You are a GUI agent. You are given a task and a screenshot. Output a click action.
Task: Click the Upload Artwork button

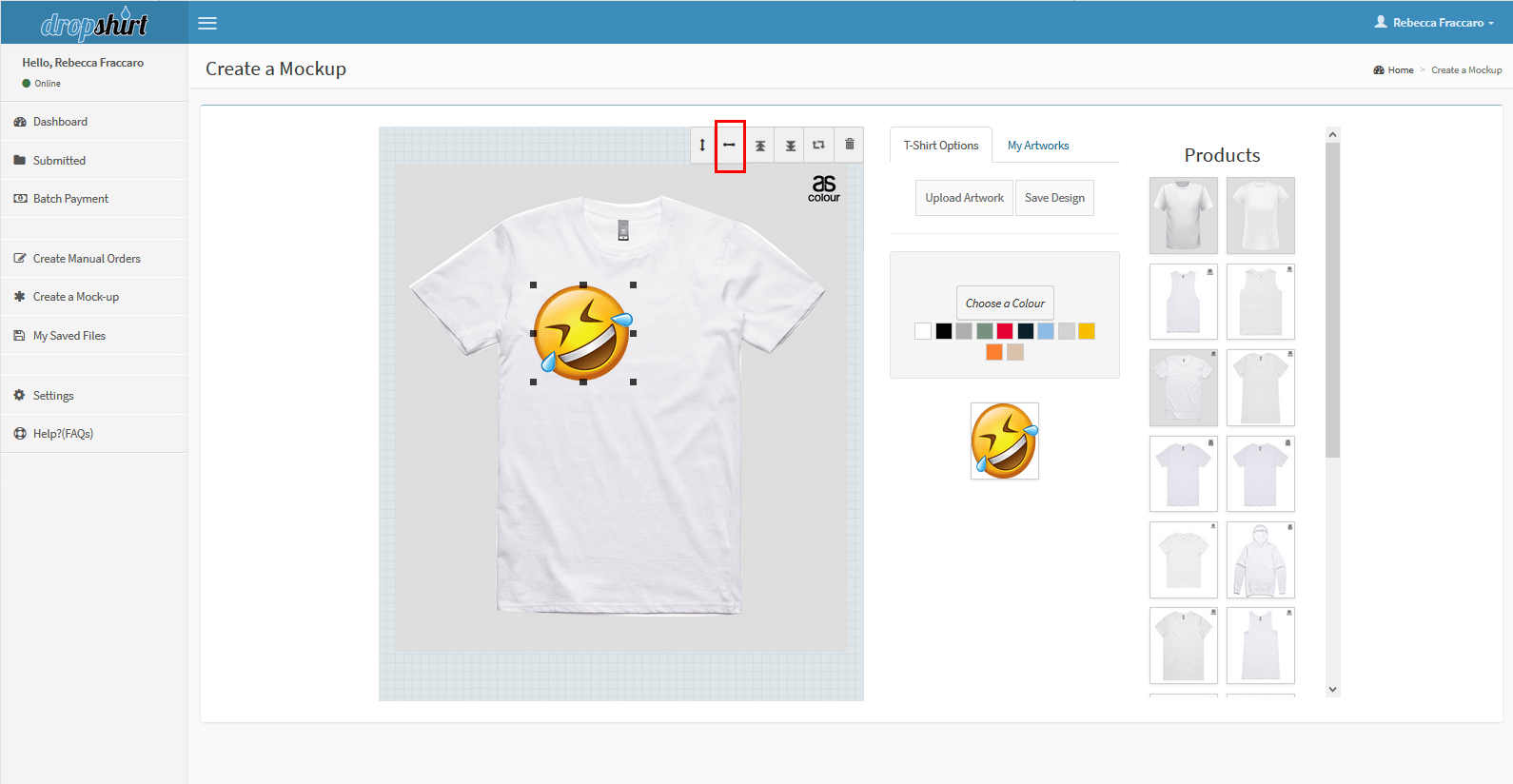(964, 198)
